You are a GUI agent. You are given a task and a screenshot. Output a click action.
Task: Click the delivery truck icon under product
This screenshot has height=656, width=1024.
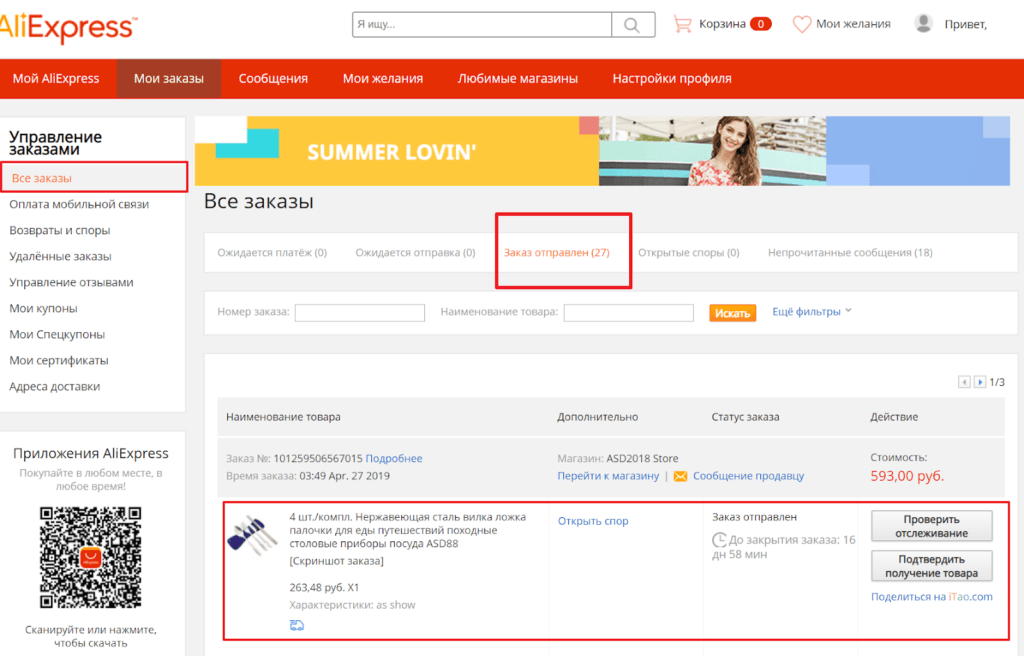(x=297, y=626)
